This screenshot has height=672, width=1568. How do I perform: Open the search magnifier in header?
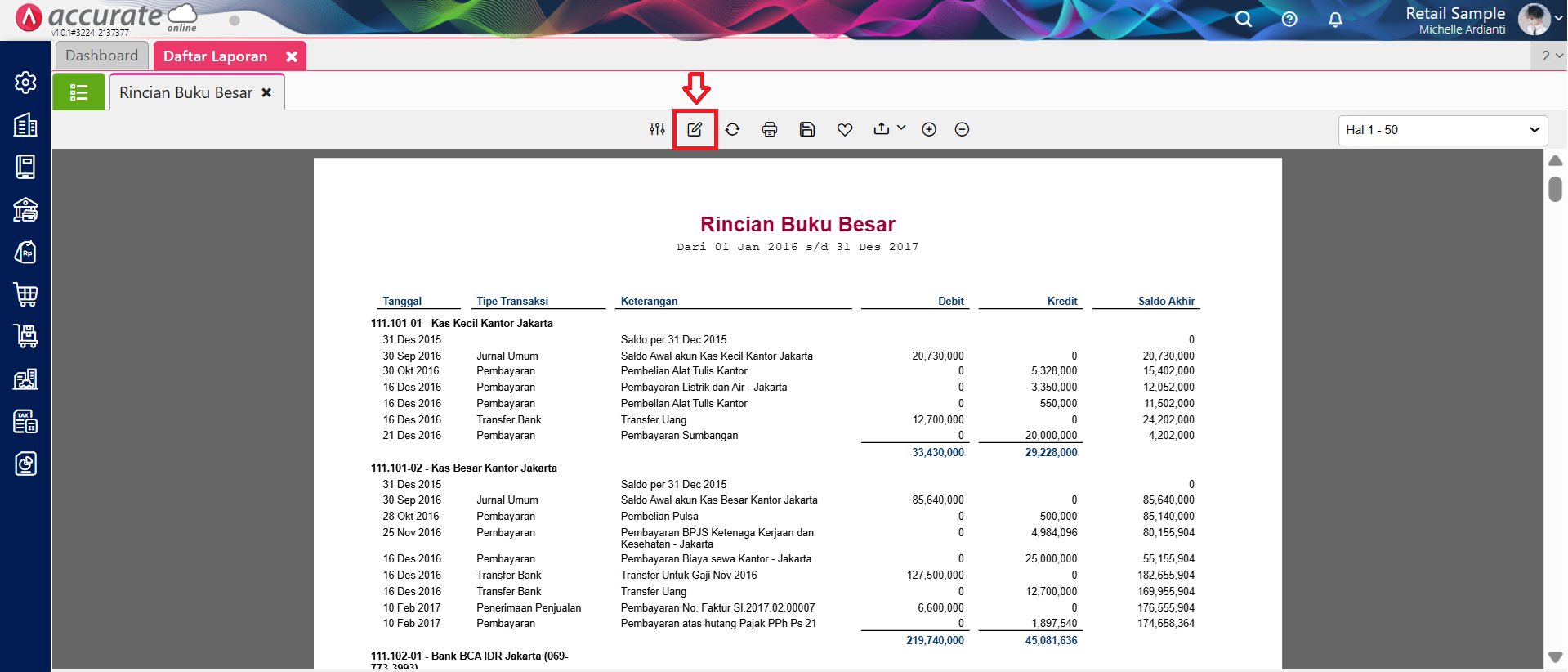coord(1244,19)
